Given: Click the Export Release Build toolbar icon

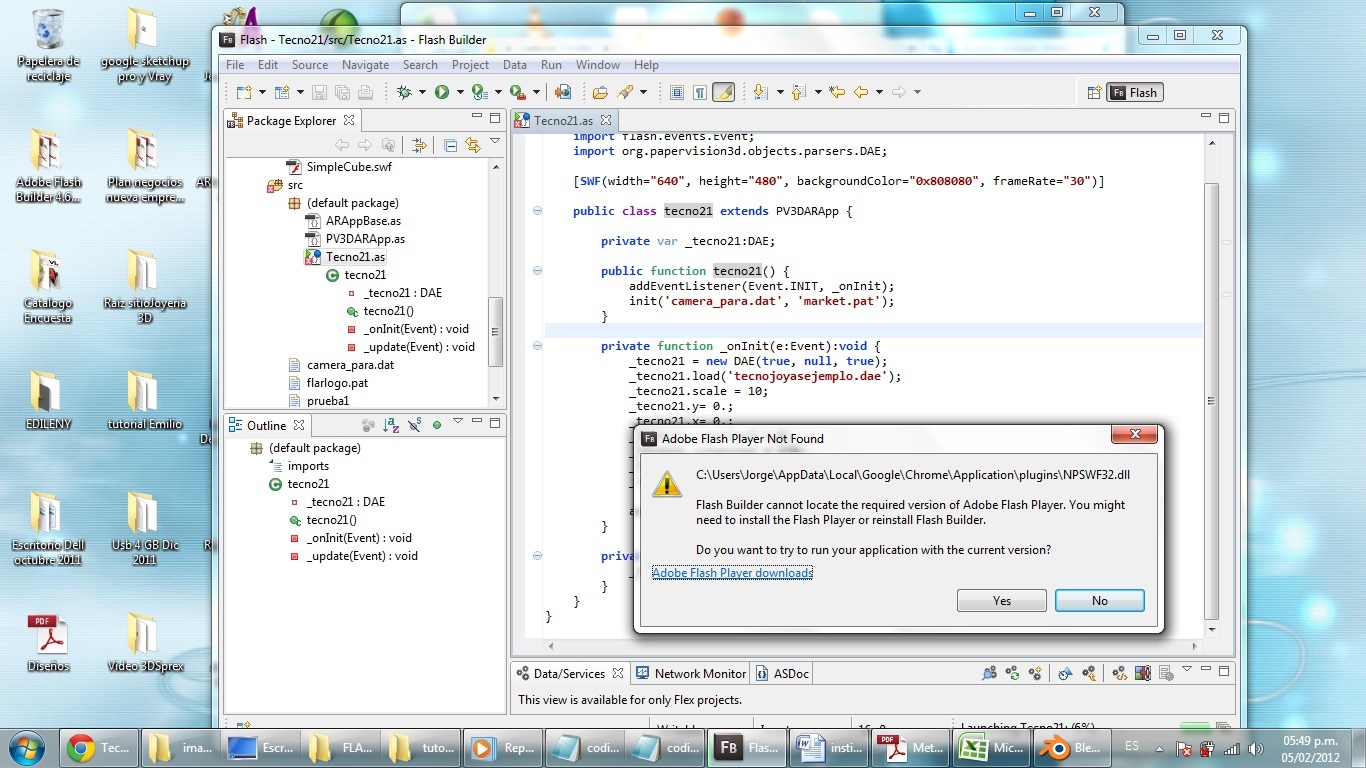Looking at the screenshot, I should click(562, 92).
